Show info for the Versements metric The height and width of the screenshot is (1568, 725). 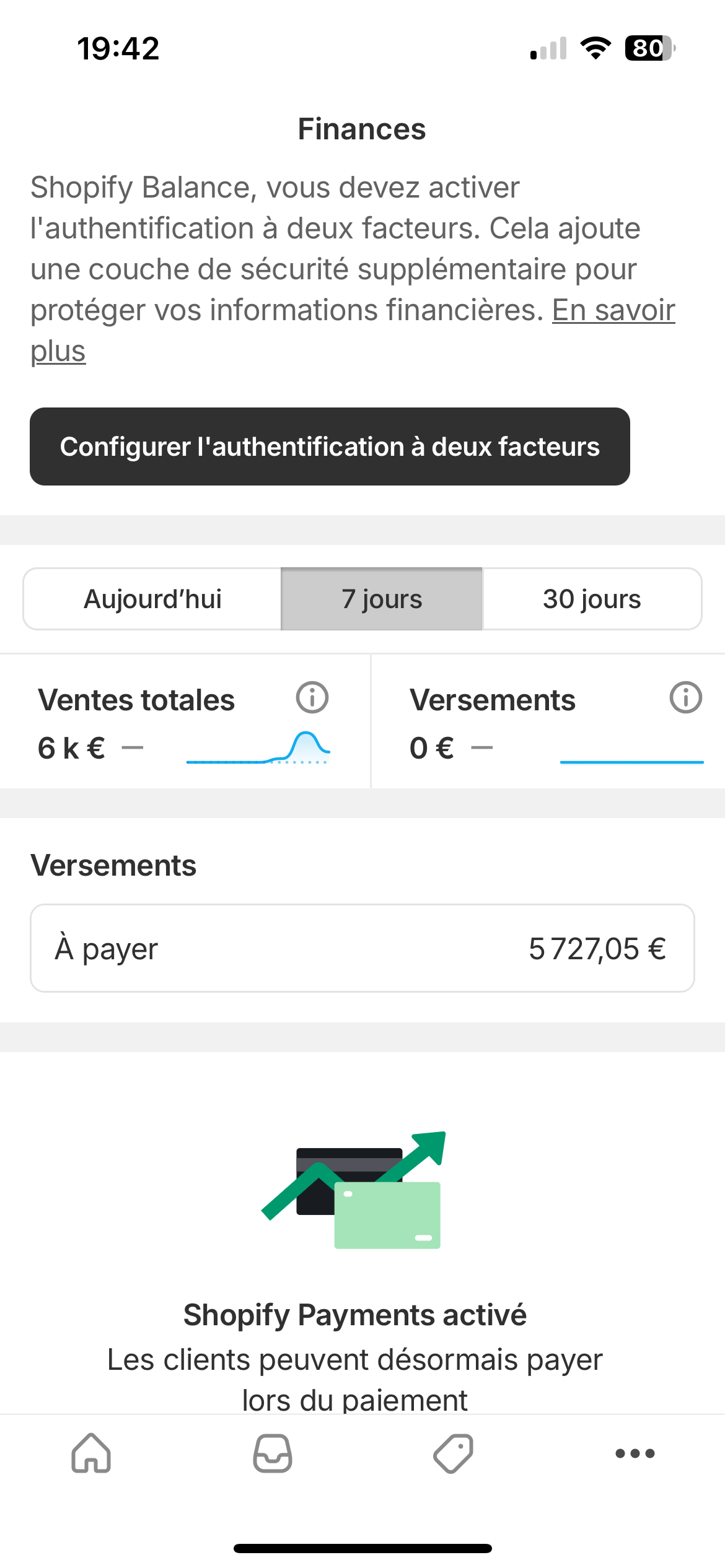[685, 698]
